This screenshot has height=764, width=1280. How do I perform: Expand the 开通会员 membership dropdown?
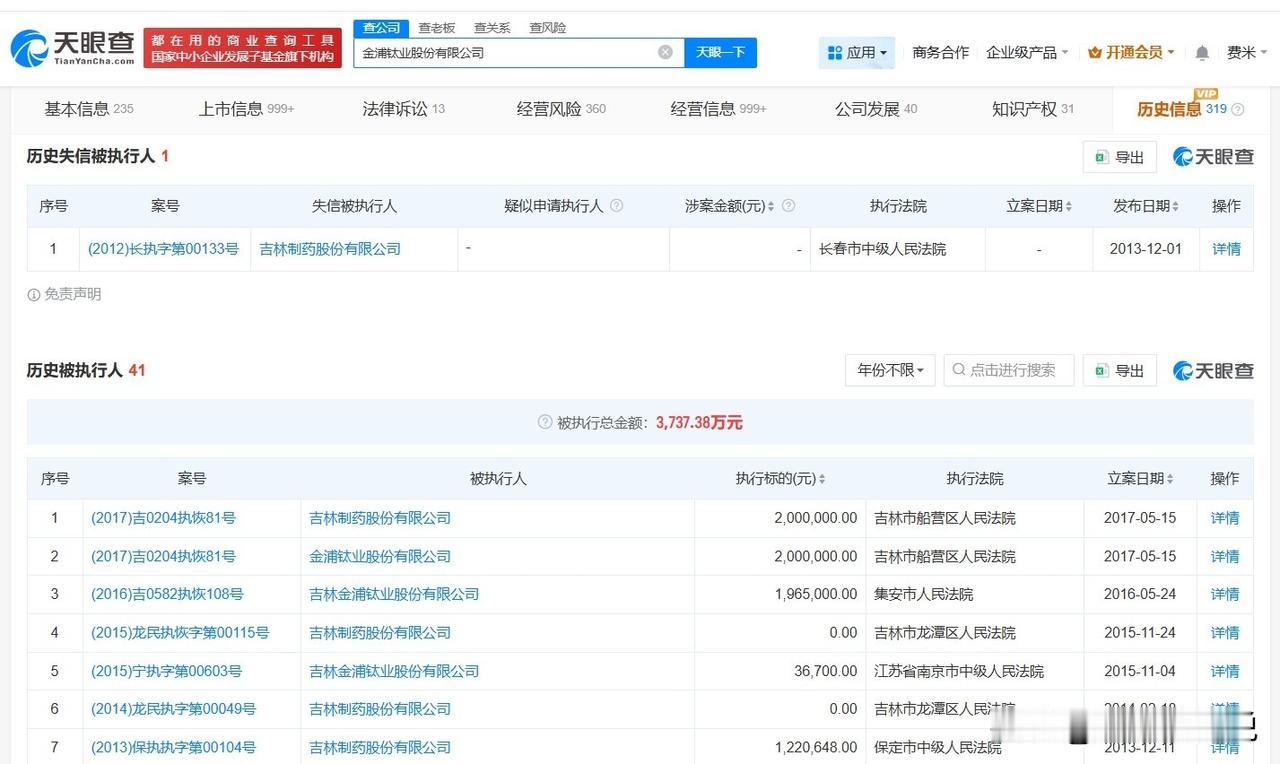point(1131,52)
